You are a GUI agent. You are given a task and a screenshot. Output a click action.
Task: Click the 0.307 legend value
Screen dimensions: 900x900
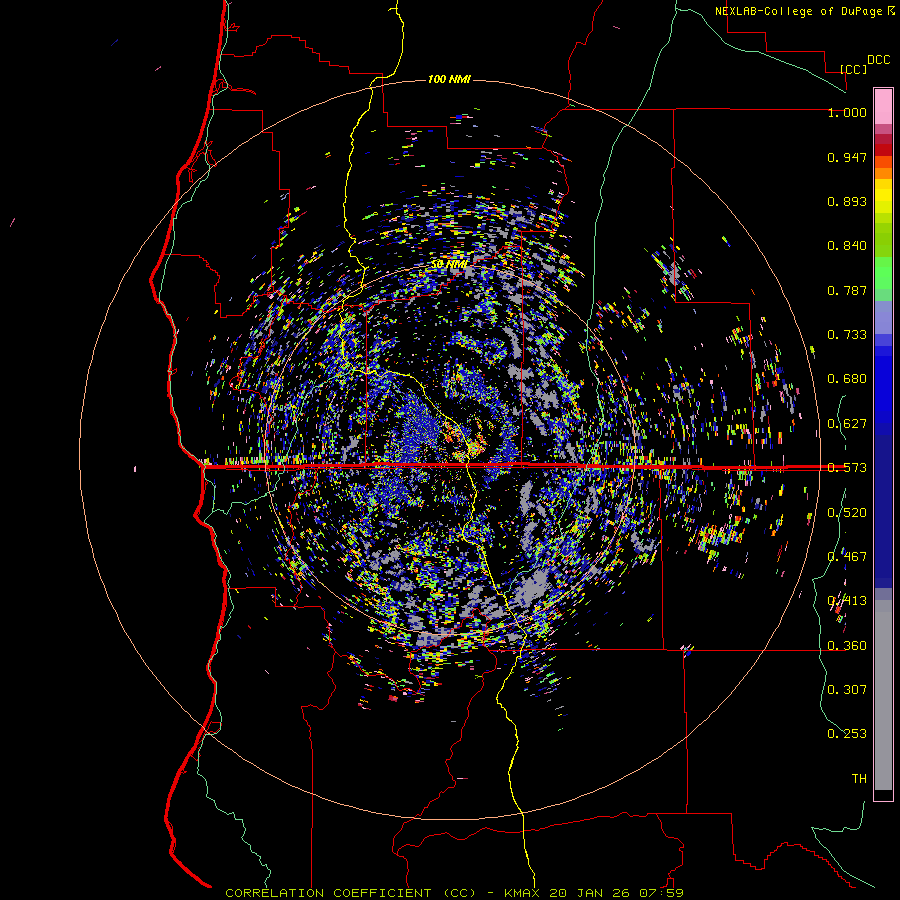point(847,690)
